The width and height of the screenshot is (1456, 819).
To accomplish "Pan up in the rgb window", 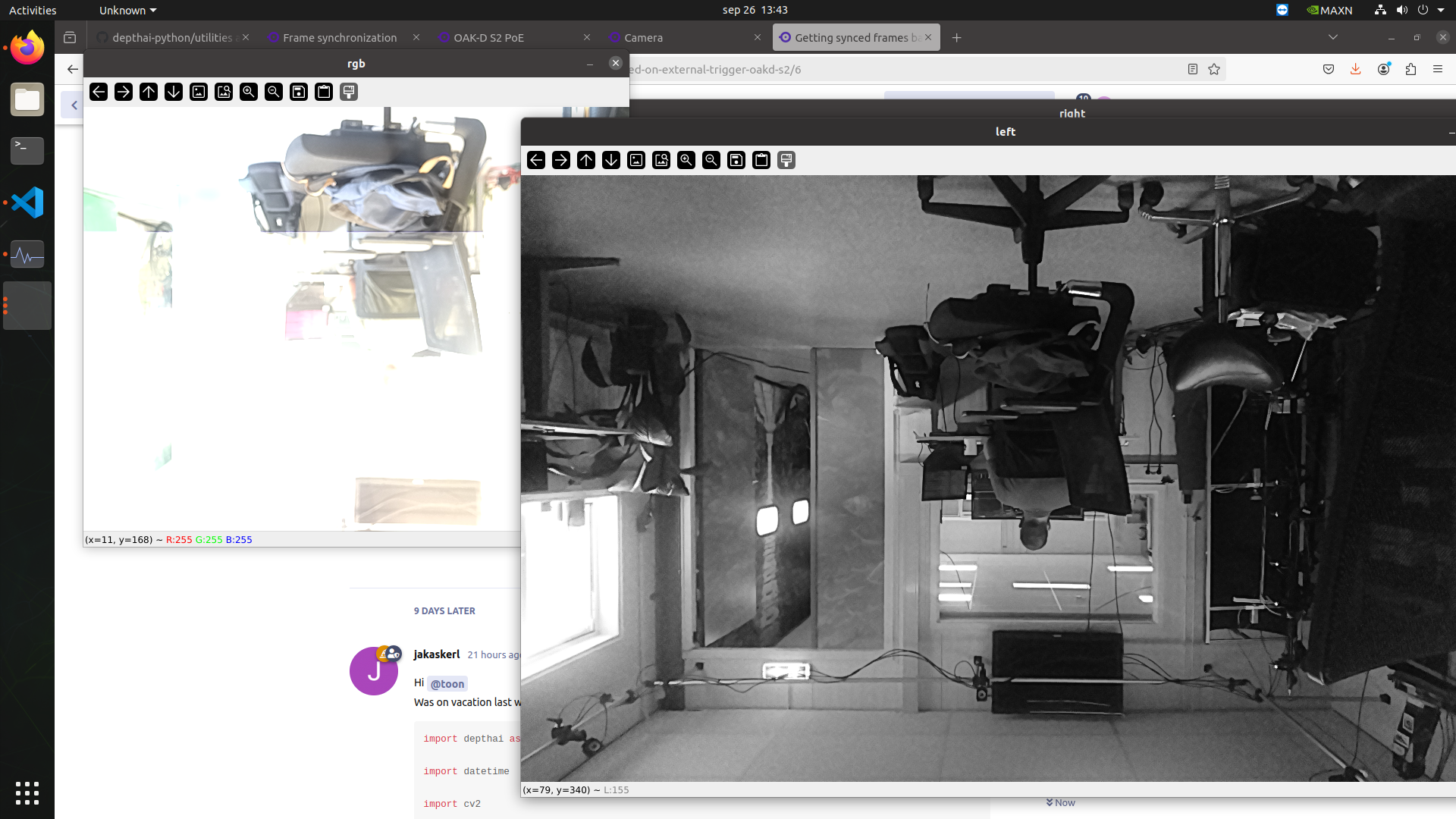I will [x=149, y=92].
